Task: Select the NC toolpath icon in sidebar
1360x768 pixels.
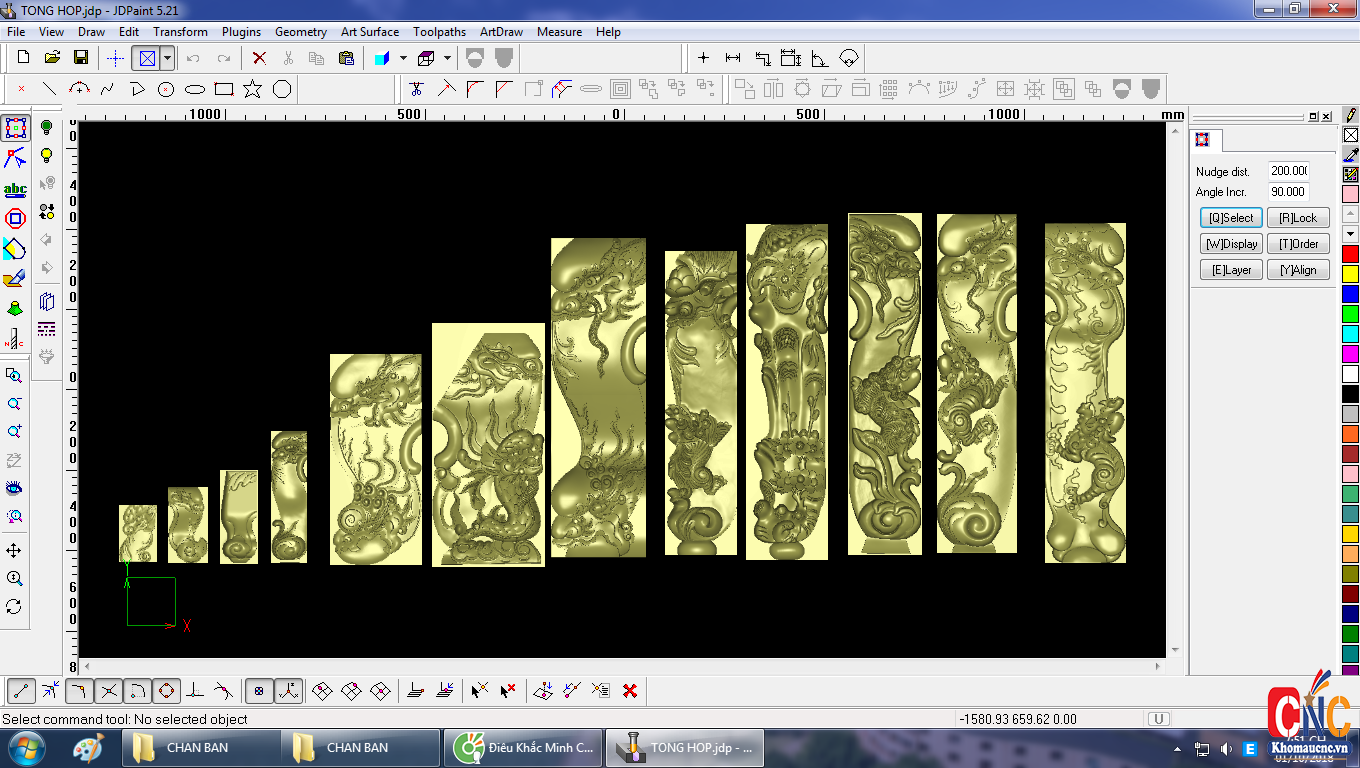Action: [15, 337]
